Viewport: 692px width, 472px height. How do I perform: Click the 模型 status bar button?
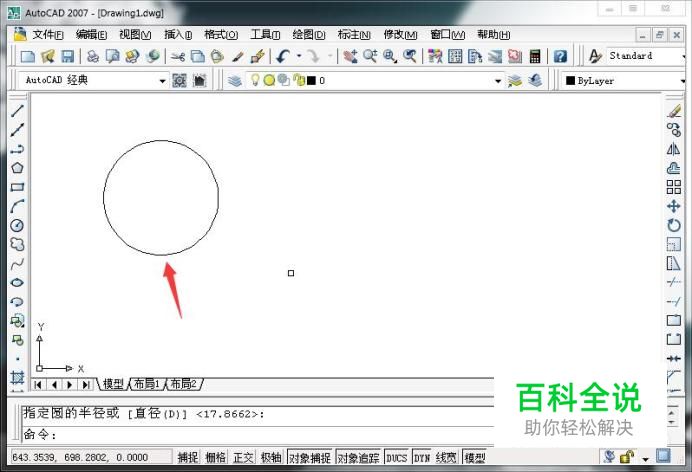click(x=475, y=457)
